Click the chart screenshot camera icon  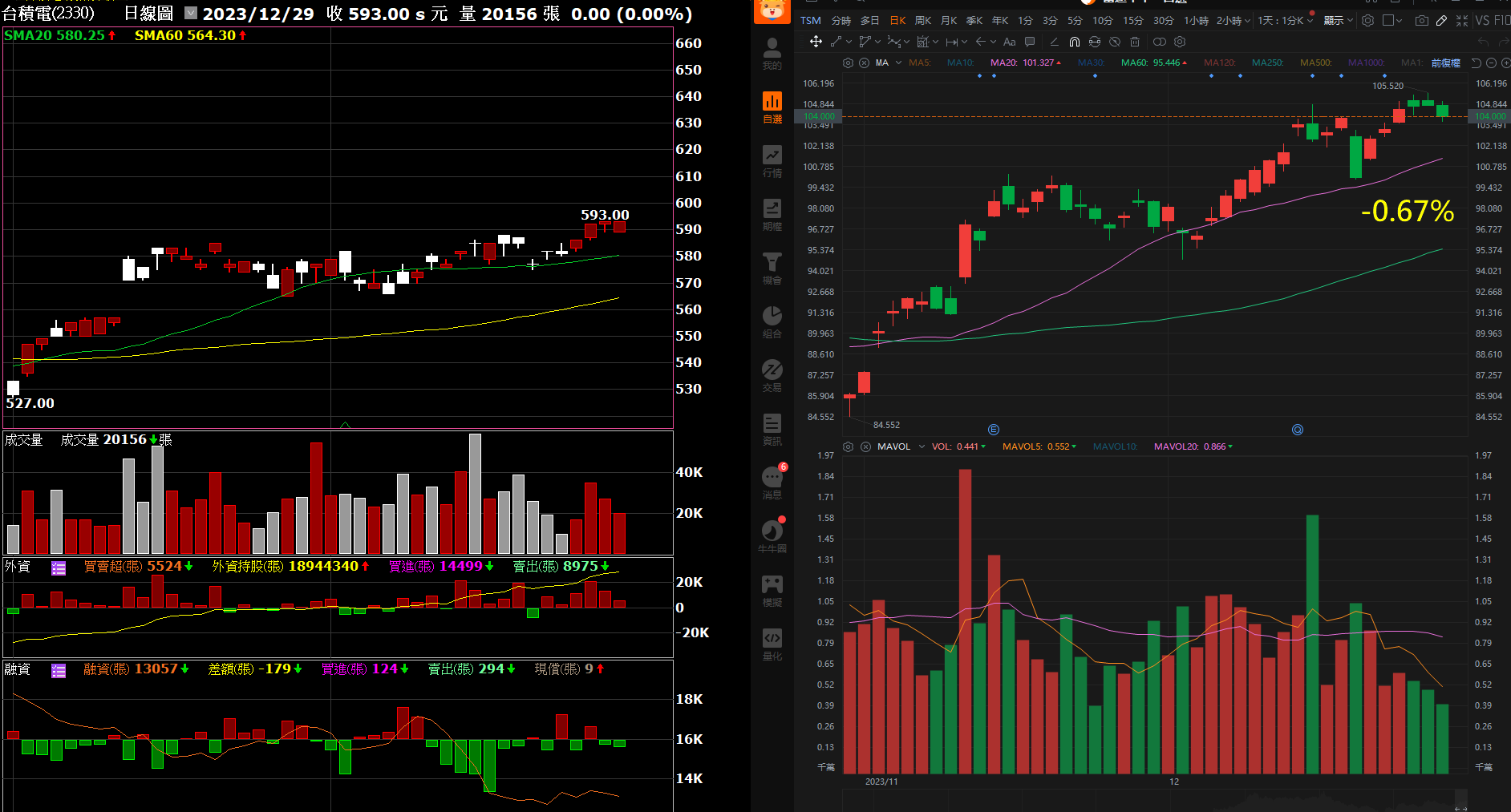[x=1422, y=20]
